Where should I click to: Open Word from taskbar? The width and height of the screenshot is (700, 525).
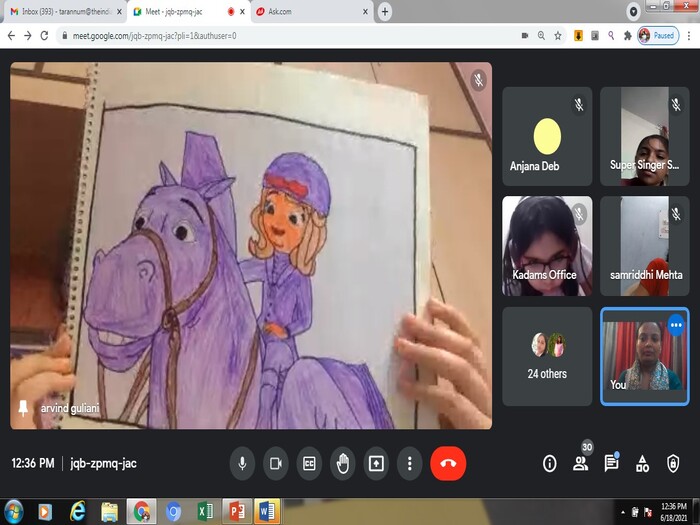pyautogui.click(x=267, y=512)
